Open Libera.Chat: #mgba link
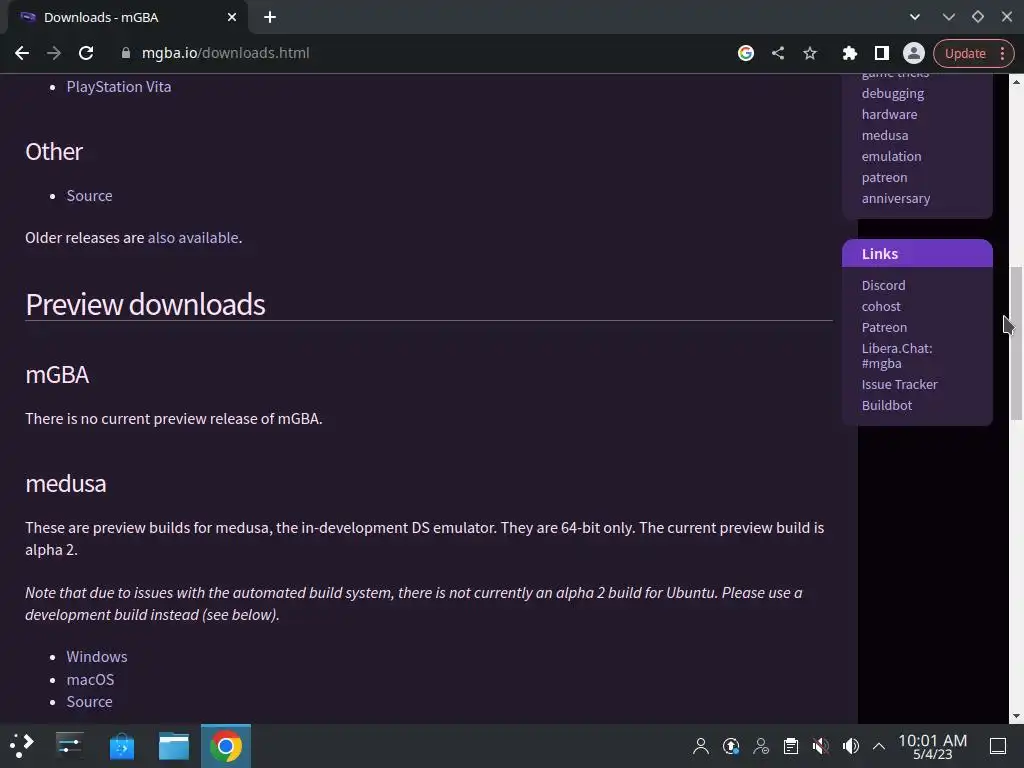 [897, 356]
